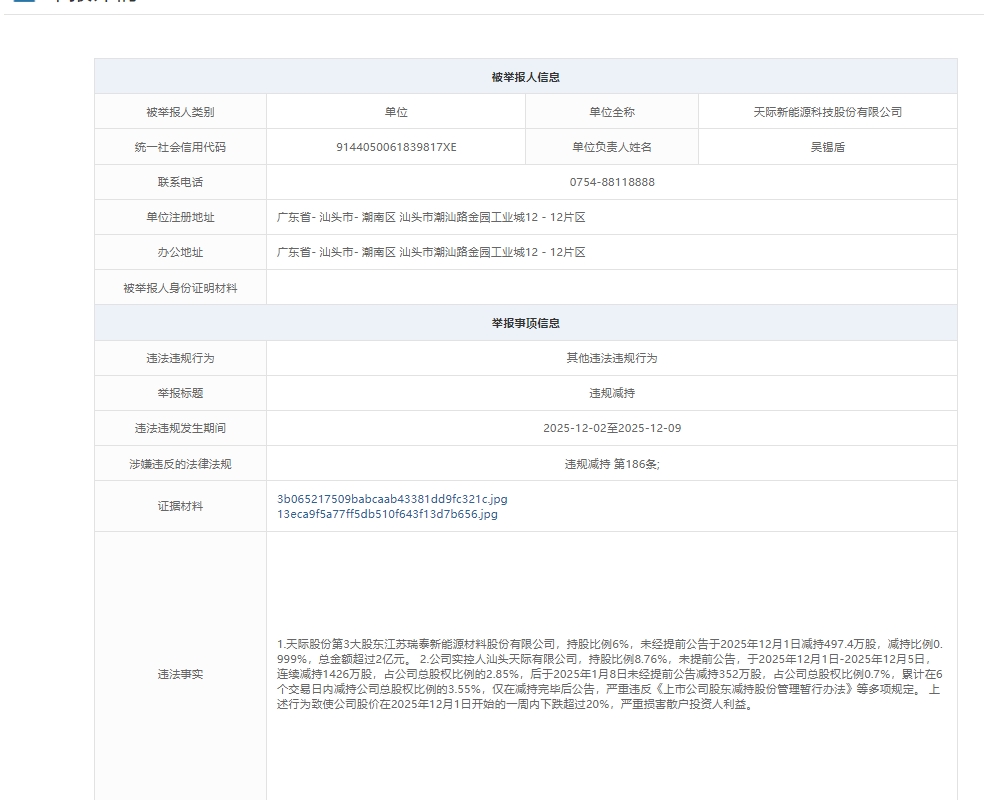Click the registered address value in 单位注册地址 row
Screen dimensions: 984x800
click(x=431, y=218)
